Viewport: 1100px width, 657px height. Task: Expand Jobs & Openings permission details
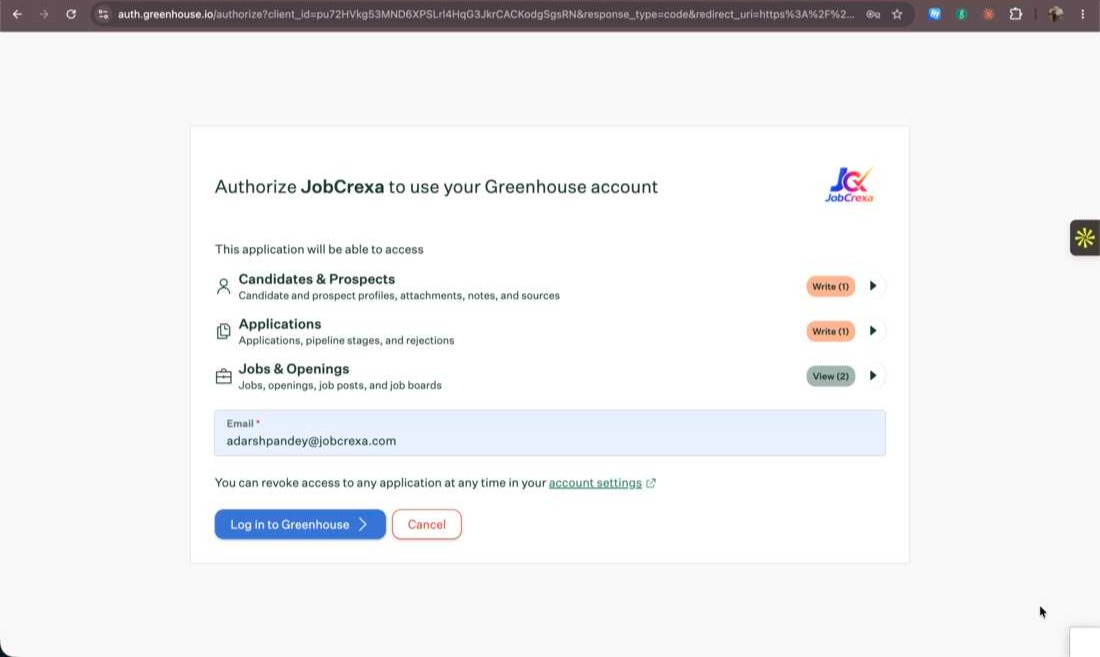pos(873,376)
